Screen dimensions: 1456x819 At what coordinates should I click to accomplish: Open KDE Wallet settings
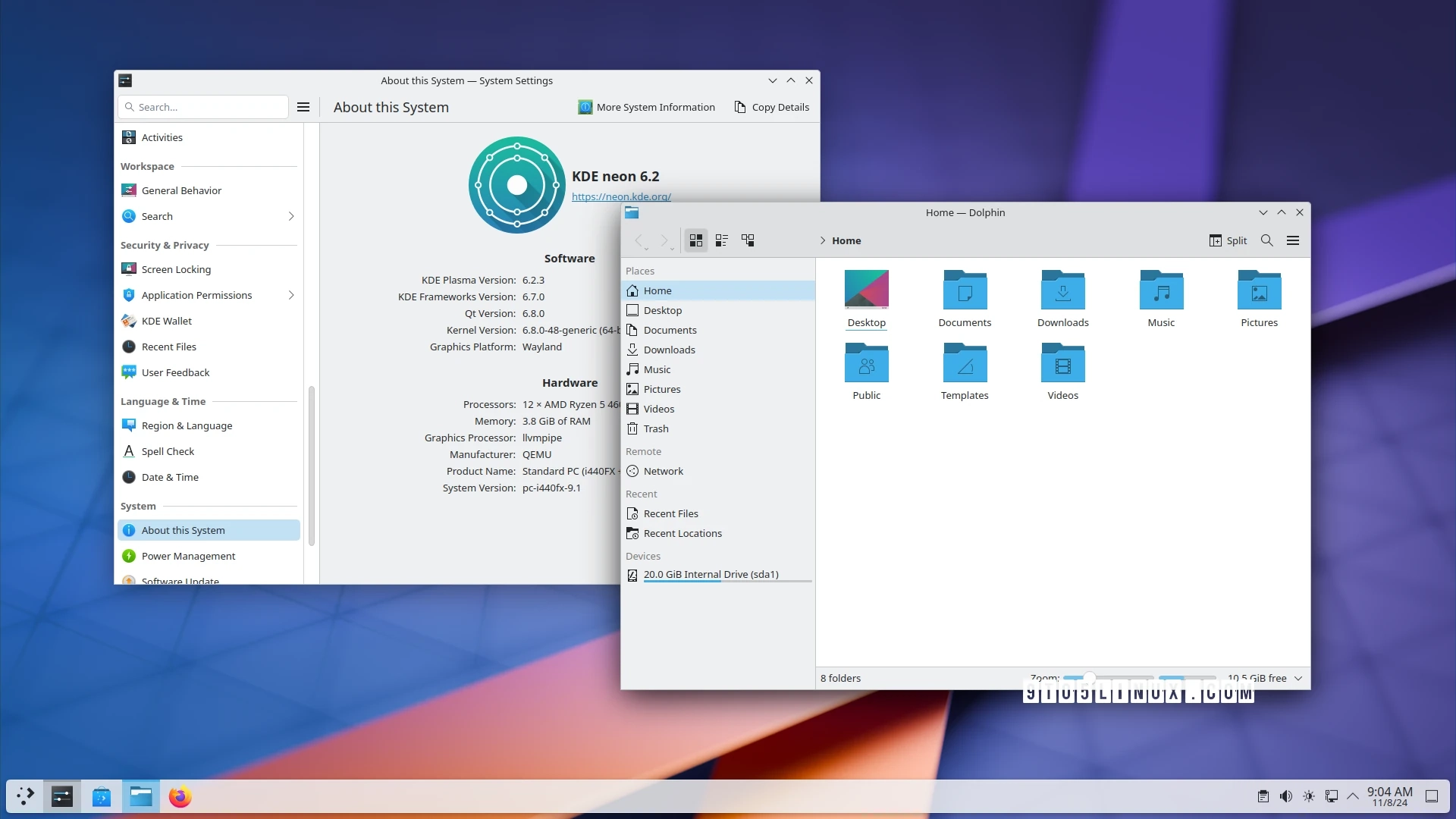point(209,321)
